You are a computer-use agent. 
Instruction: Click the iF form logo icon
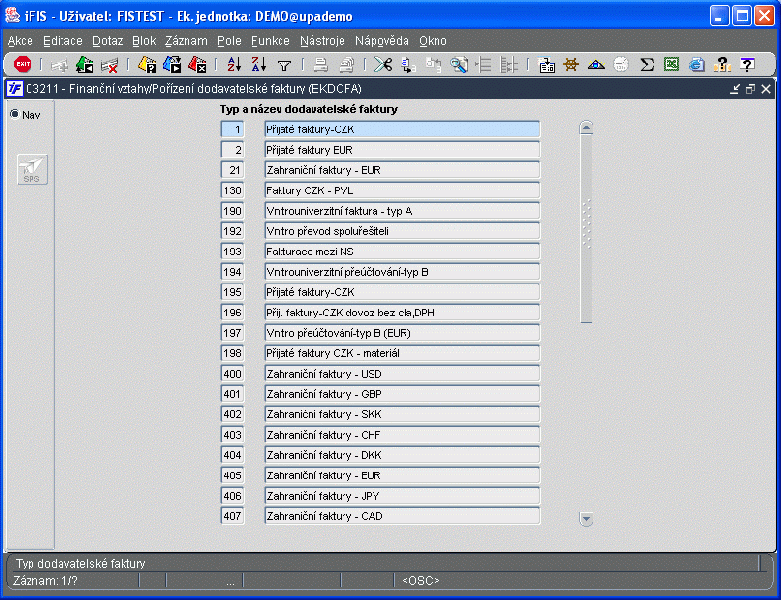coord(14,89)
